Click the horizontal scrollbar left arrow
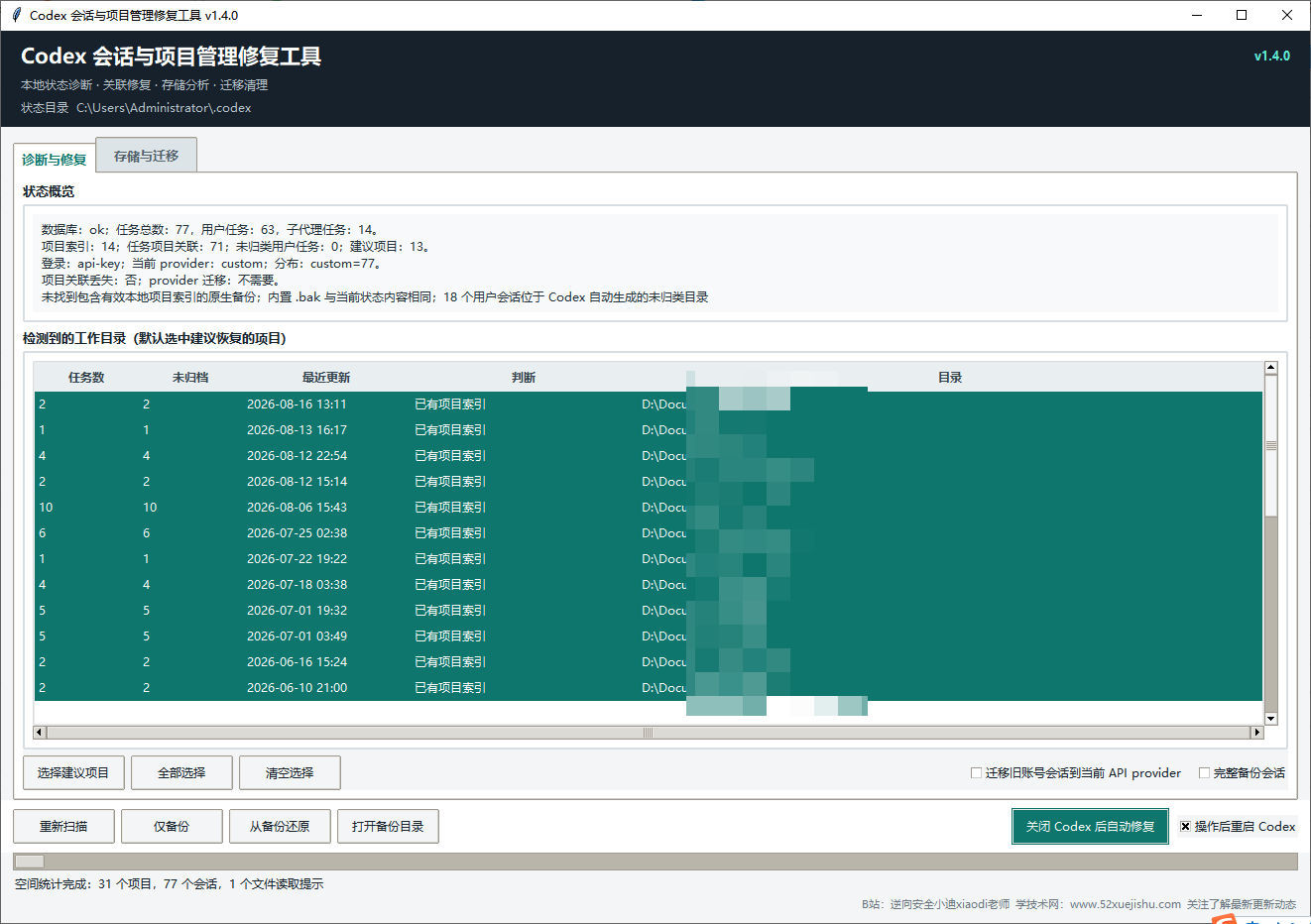The height and width of the screenshot is (924, 1311). click(40, 733)
